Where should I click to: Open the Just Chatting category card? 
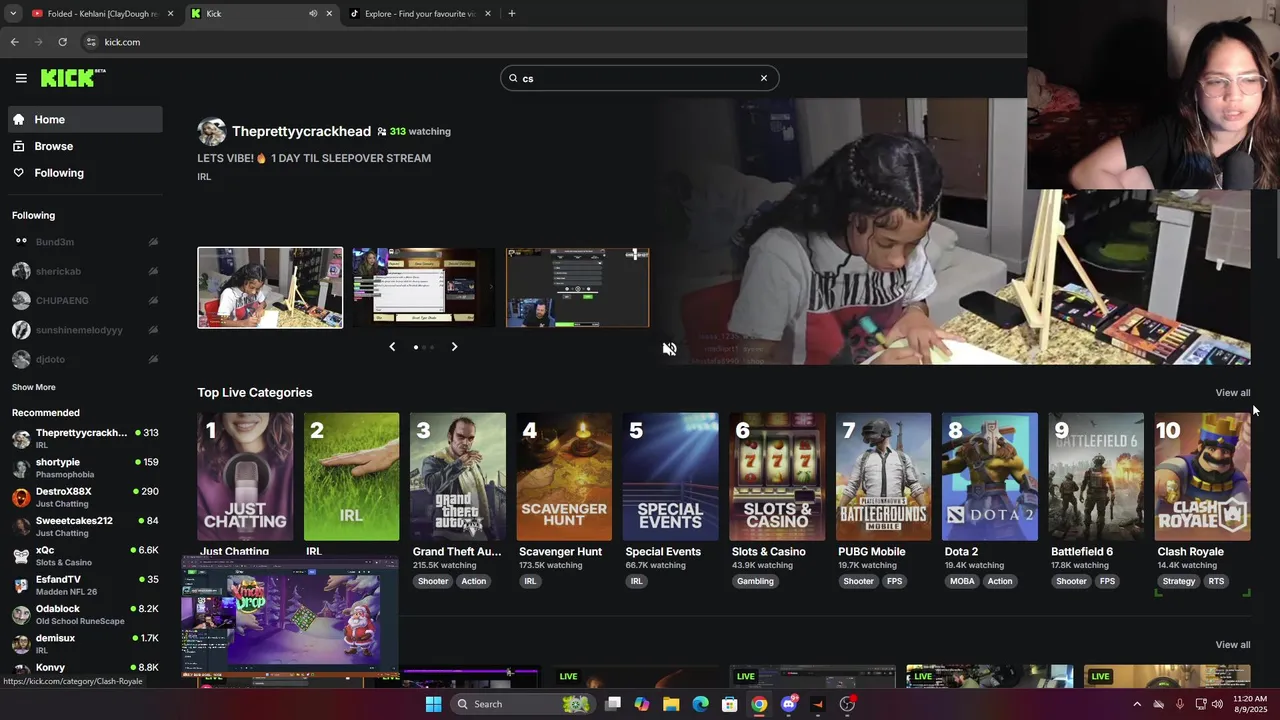click(x=245, y=477)
